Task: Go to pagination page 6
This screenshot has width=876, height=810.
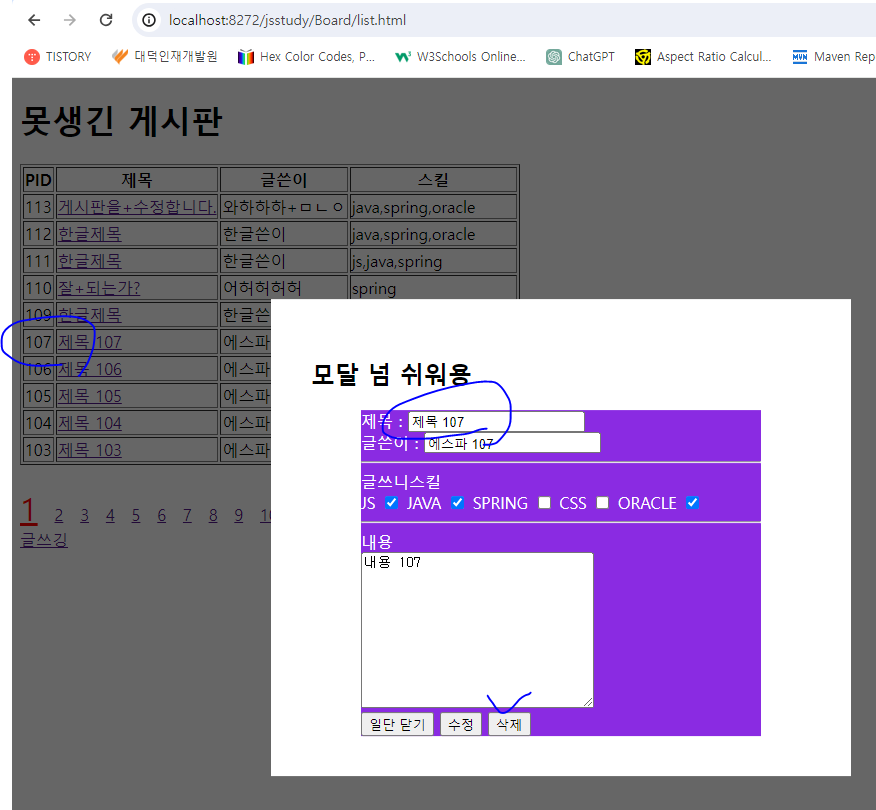Action: click(x=161, y=516)
